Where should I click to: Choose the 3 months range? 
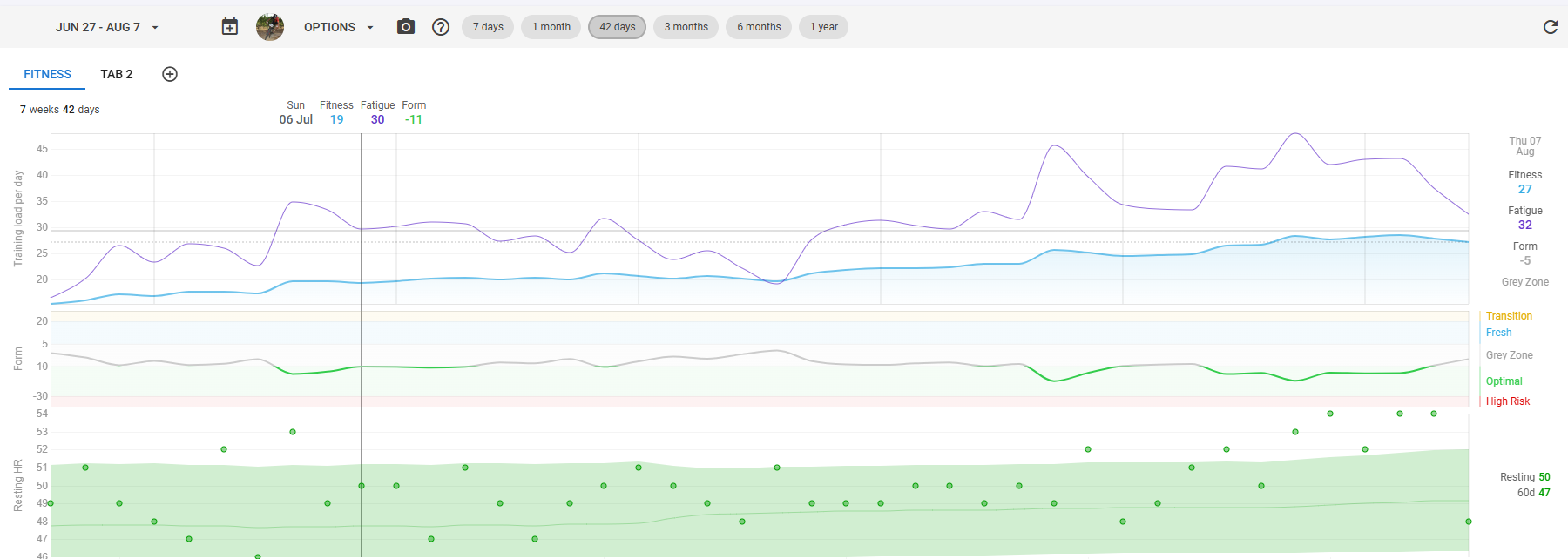(686, 27)
